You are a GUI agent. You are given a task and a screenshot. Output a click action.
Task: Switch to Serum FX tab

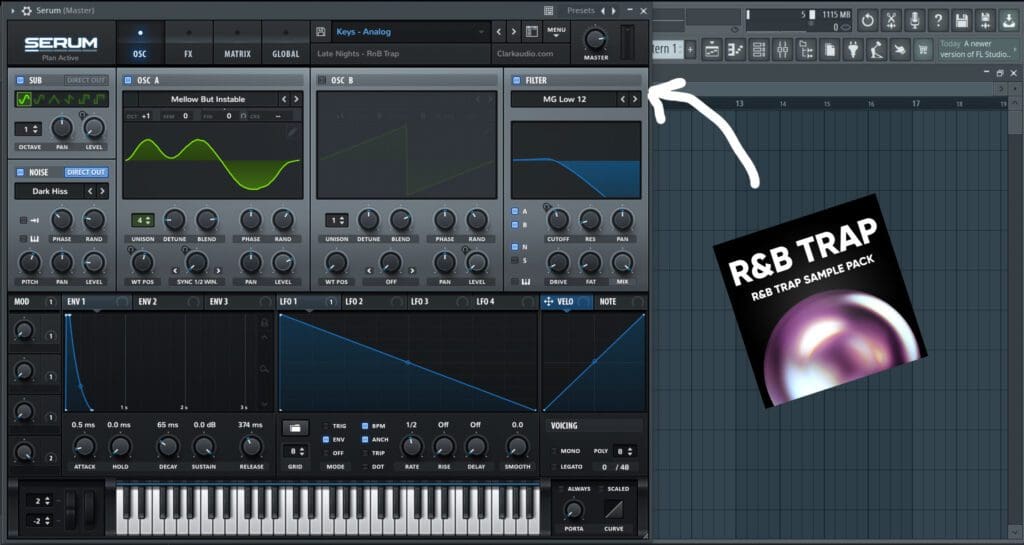click(x=188, y=43)
